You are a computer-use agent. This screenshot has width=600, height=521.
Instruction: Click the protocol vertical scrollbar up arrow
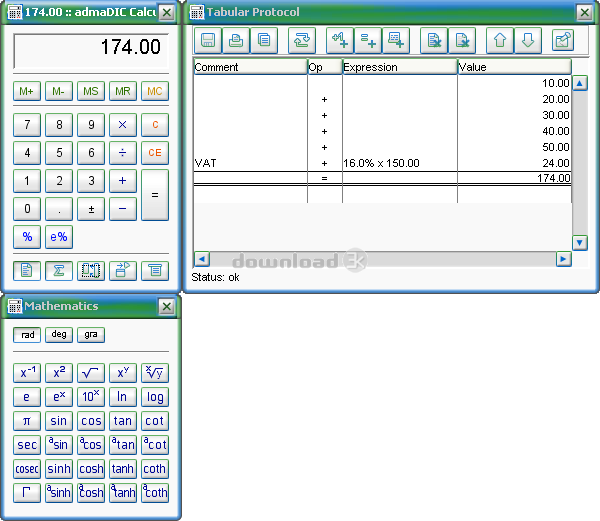pos(580,83)
